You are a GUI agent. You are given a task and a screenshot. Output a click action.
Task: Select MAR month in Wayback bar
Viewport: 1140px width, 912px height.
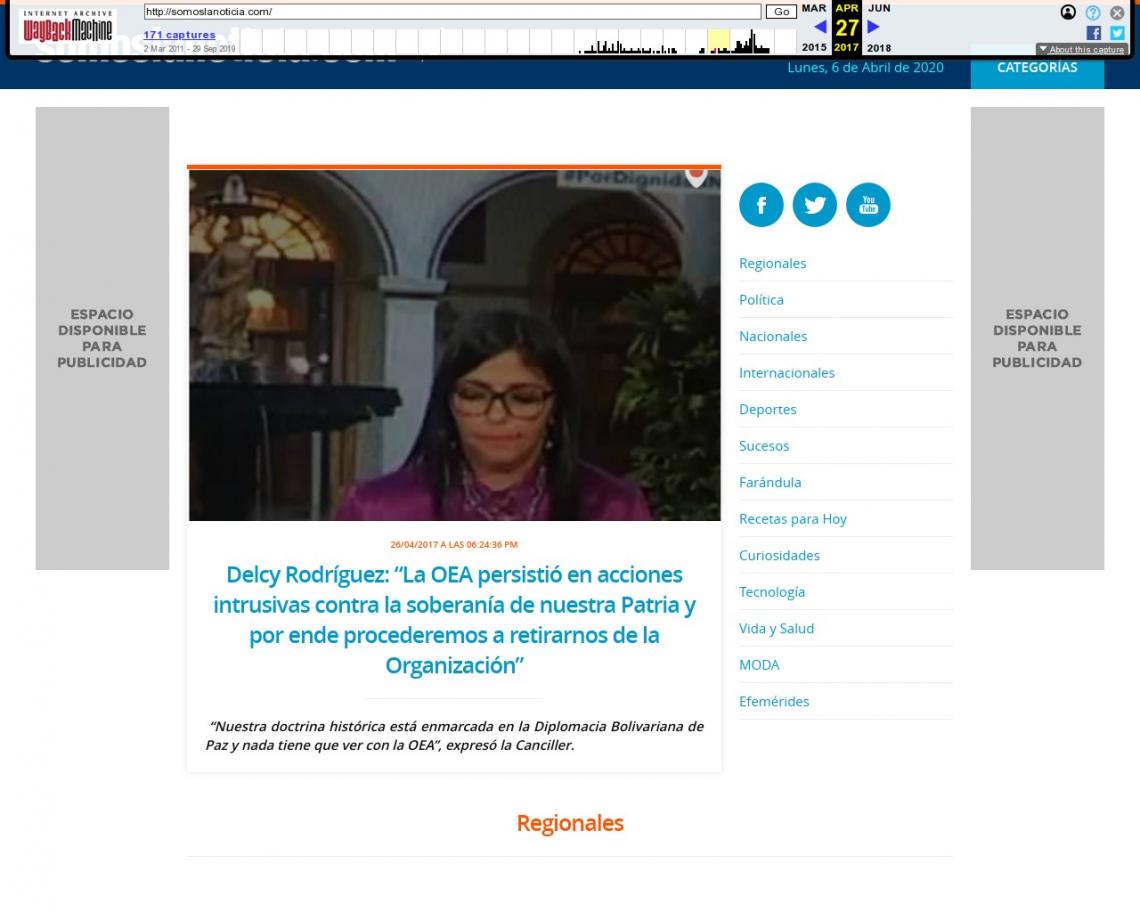click(814, 8)
